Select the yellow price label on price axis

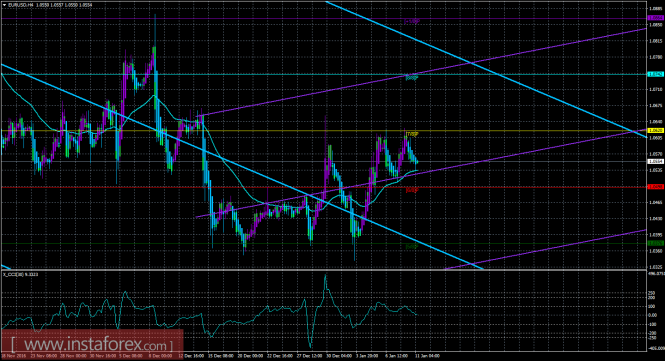pos(655,131)
